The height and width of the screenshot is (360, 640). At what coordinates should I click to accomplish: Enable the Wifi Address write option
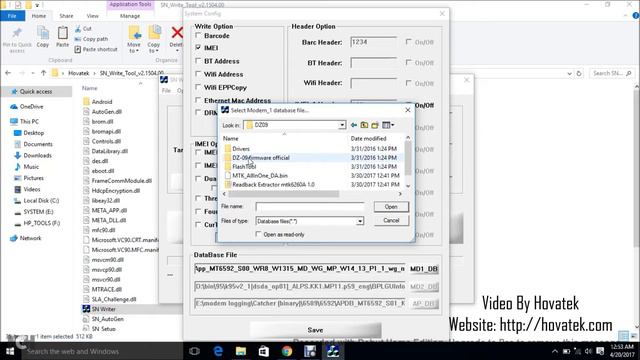[198, 74]
